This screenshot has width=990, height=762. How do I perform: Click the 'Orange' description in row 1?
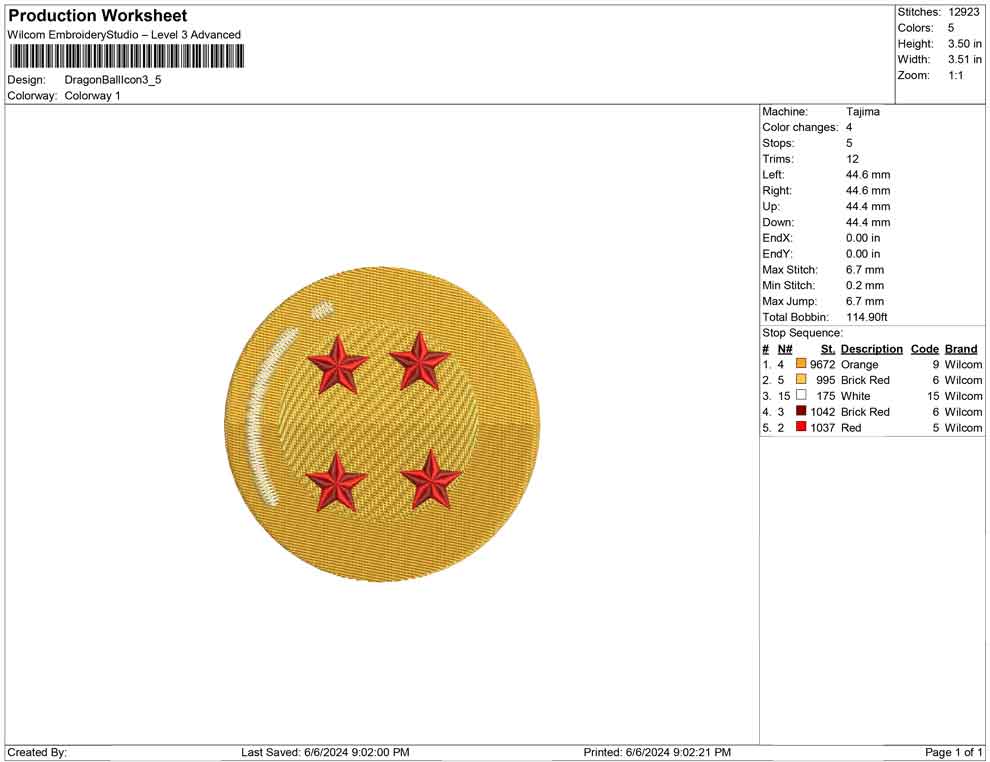click(x=859, y=364)
